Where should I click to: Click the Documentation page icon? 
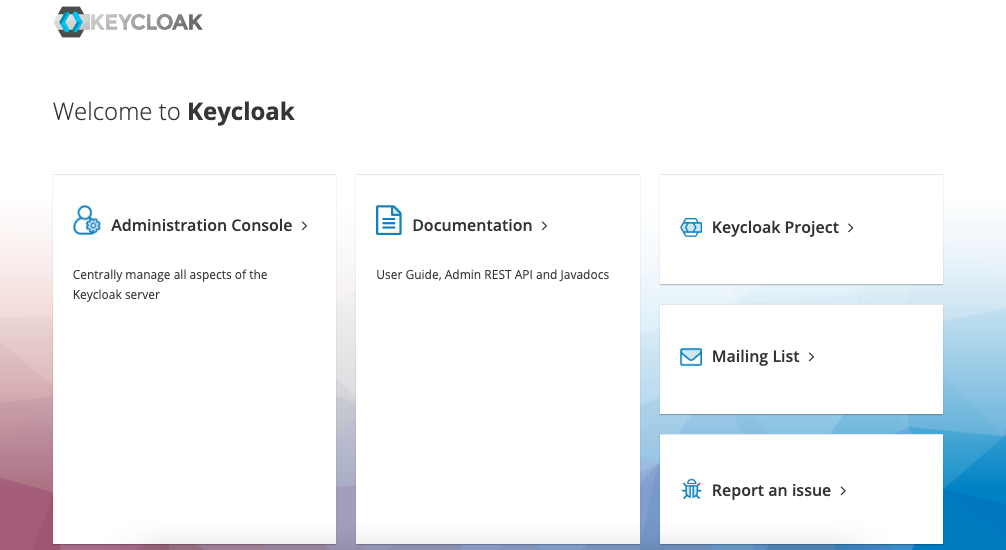(x=389, y=220)
